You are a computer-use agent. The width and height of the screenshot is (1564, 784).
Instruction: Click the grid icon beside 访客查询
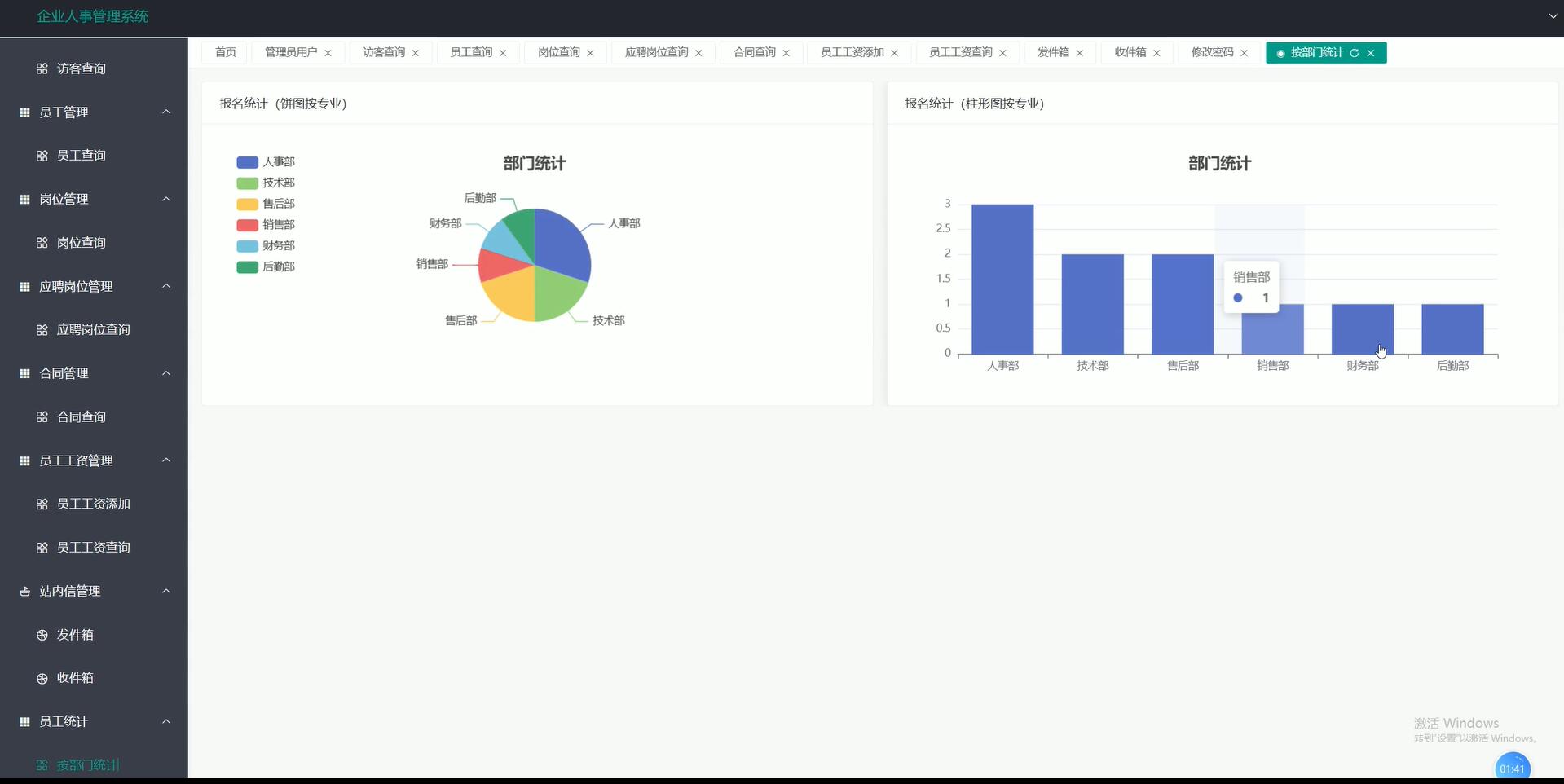pos(42,69)
